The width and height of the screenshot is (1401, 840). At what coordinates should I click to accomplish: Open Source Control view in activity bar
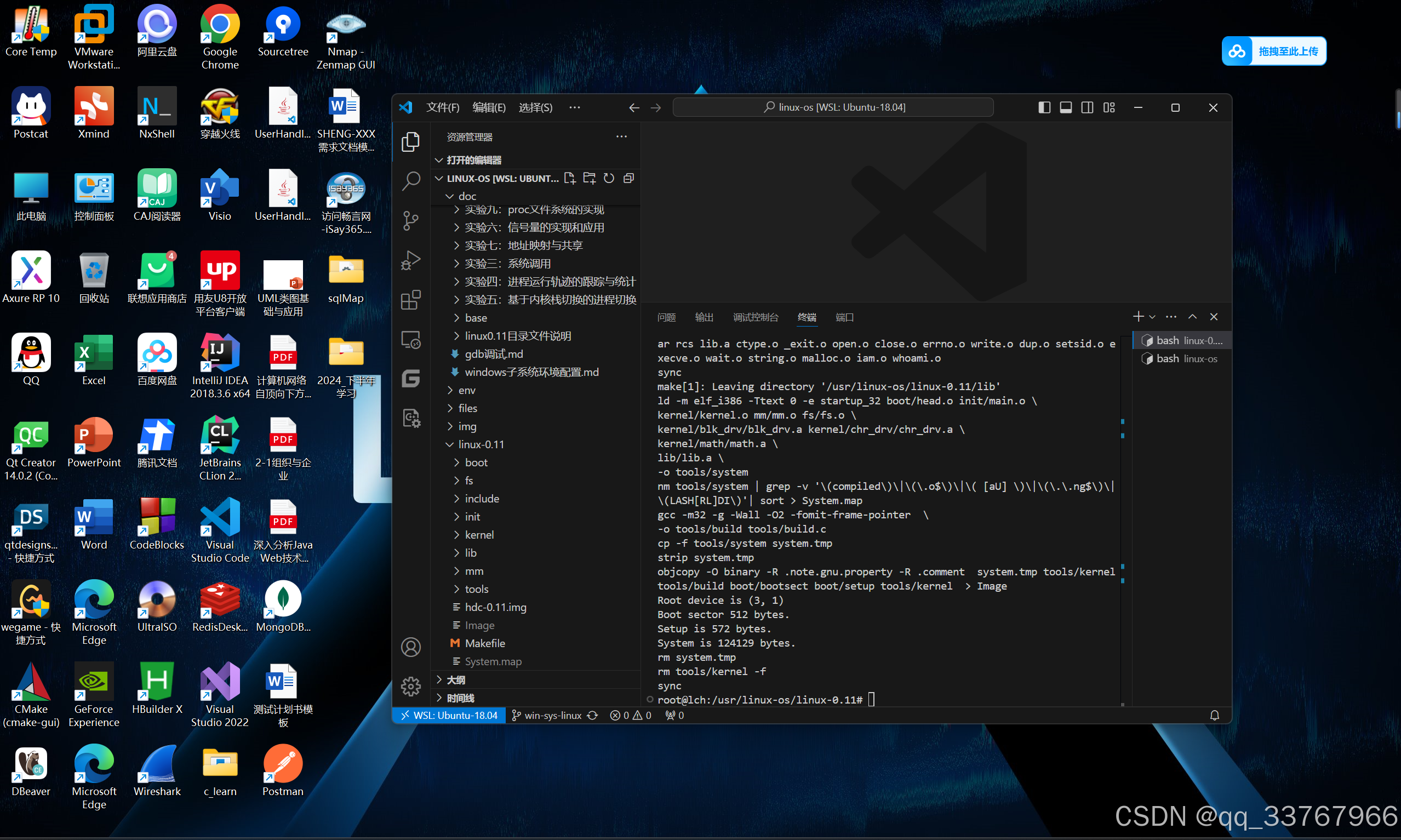tap(411, 221)
